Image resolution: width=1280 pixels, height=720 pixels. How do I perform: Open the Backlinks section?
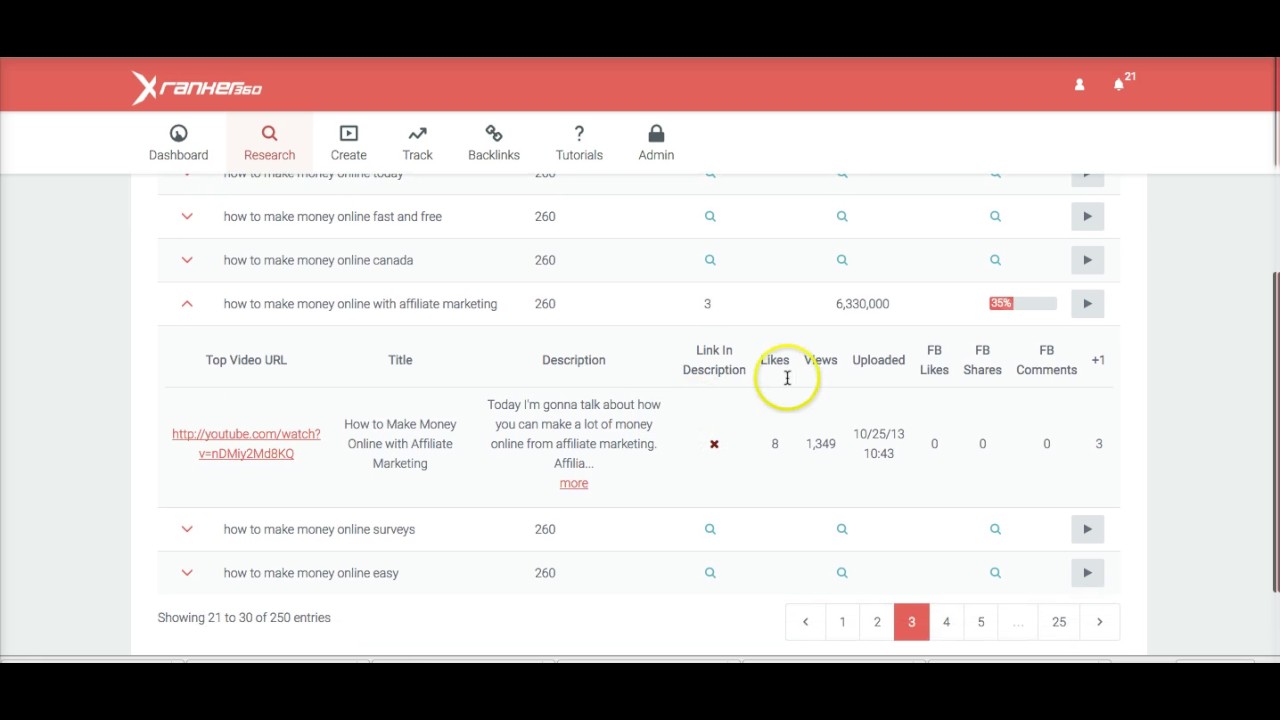click(493, 143)
